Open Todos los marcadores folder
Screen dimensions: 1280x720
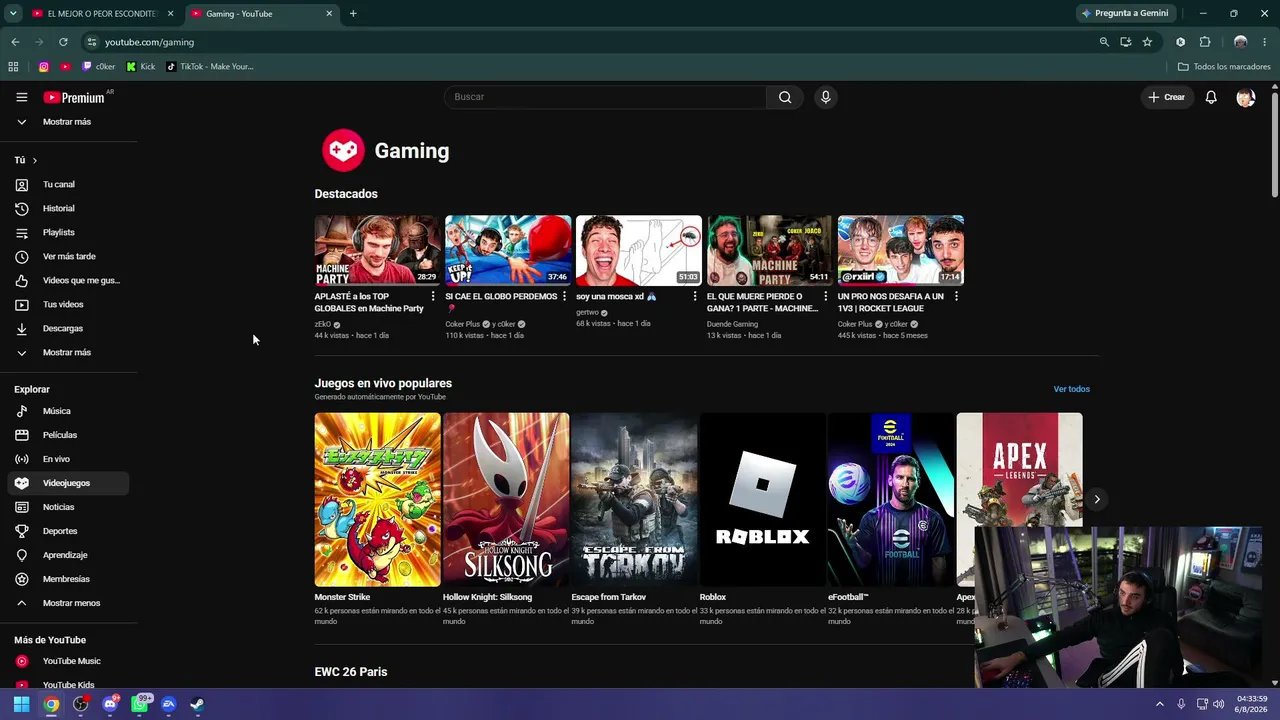tap(1224, 67)
